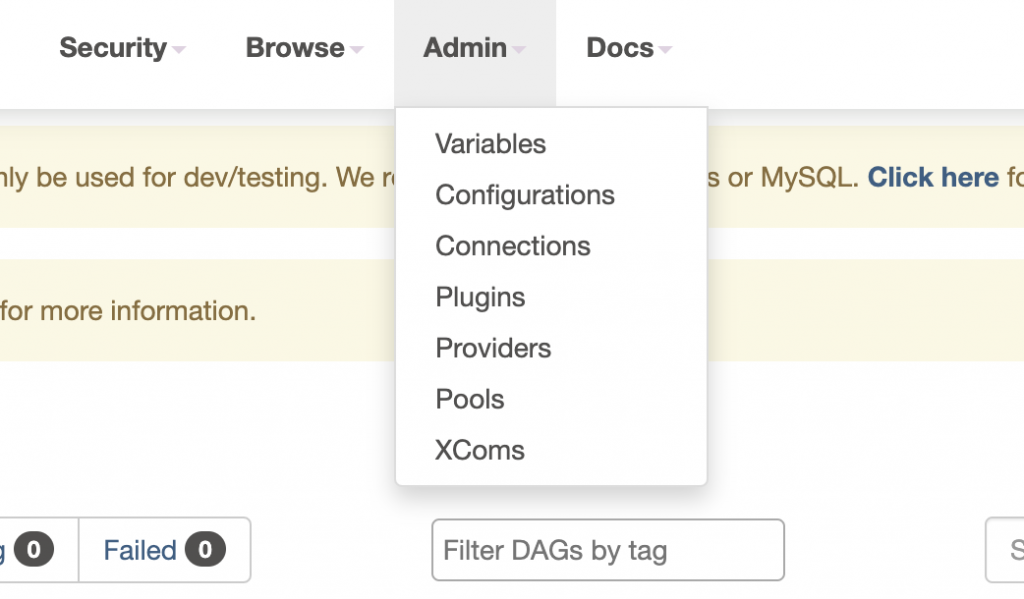This screenshot has height=599, width=1024.
Task: Expand the Docs navigation menu
Action: click(x=620, y=48)
